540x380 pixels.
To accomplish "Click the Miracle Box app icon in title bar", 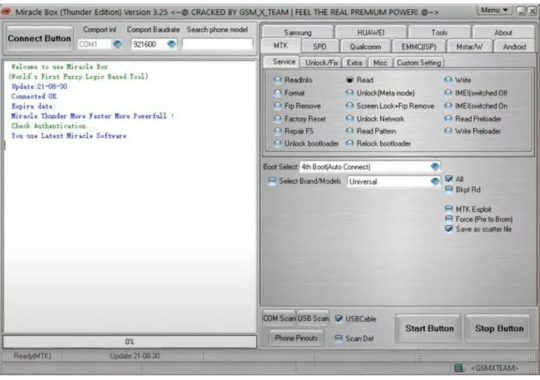I will 6,12.
